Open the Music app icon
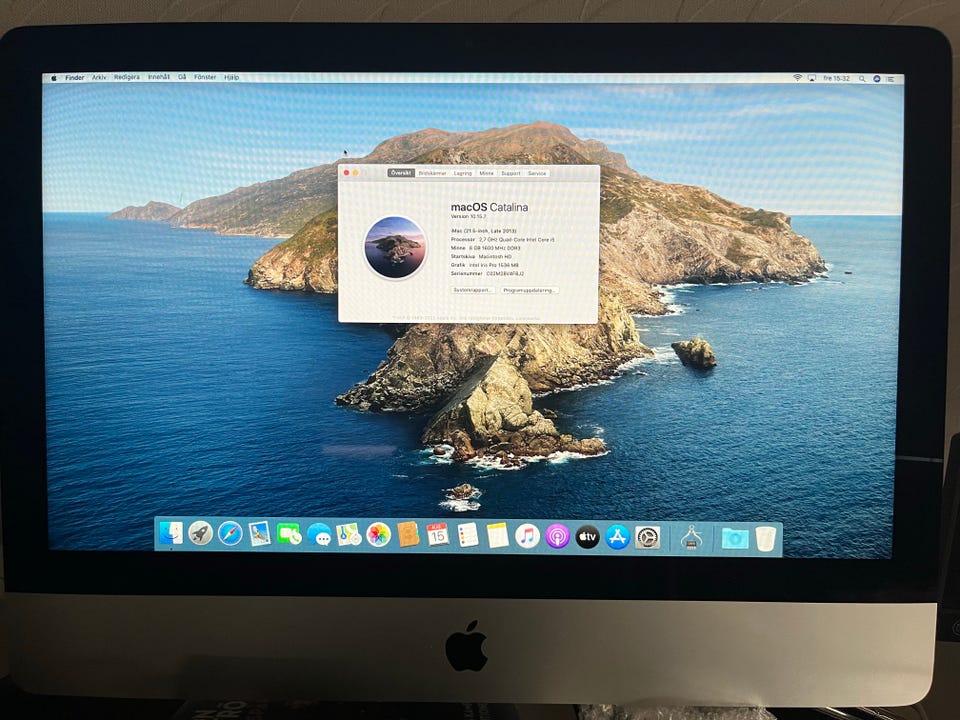 click(x=527, y=536)
